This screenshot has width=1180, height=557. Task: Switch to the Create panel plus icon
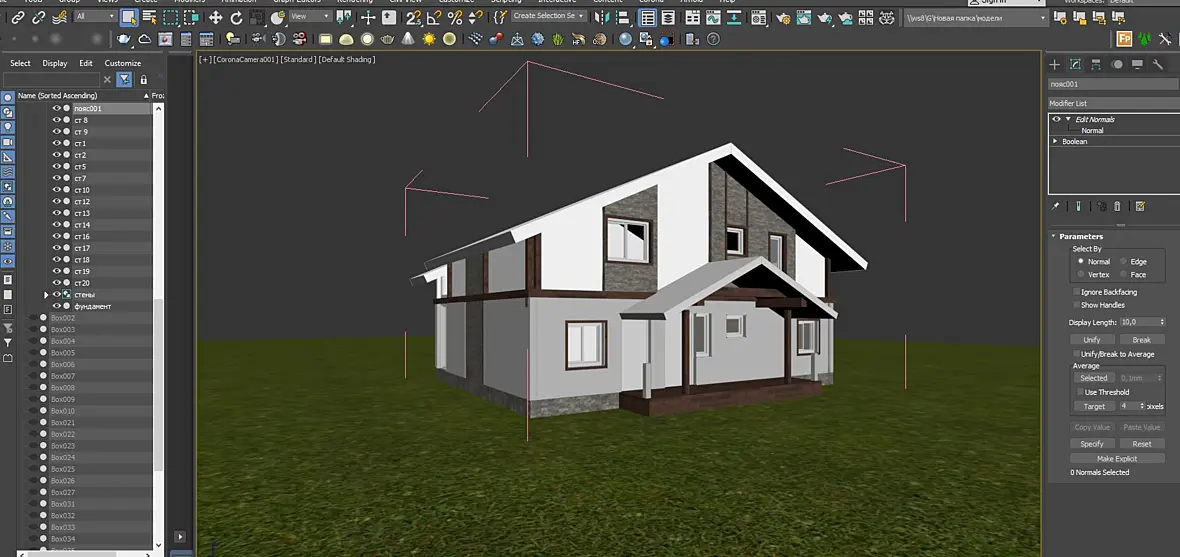[x=1054, y=65]
